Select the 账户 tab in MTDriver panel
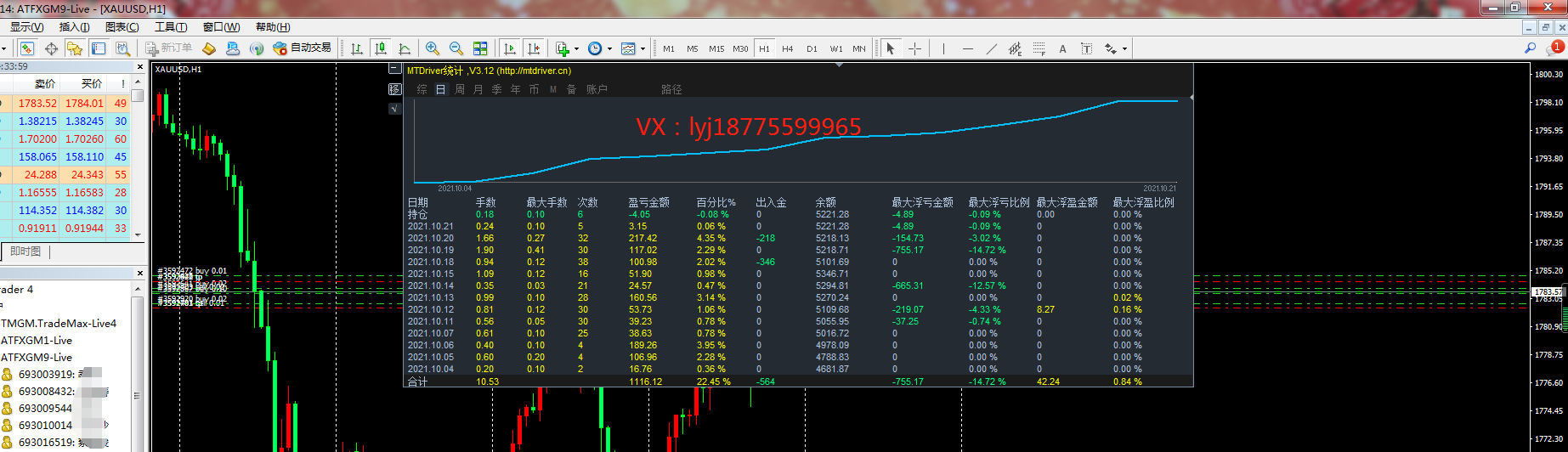The height and width of the screenshot is (452, 1568). 597,89
